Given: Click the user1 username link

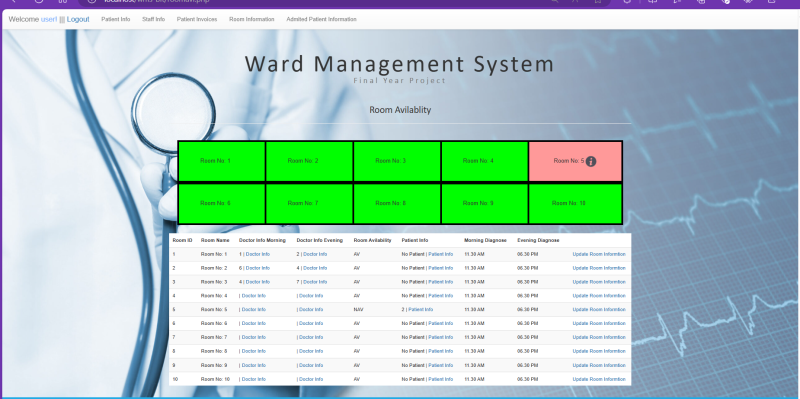Looking at the screenshot, I should click(x=49, y=19).
